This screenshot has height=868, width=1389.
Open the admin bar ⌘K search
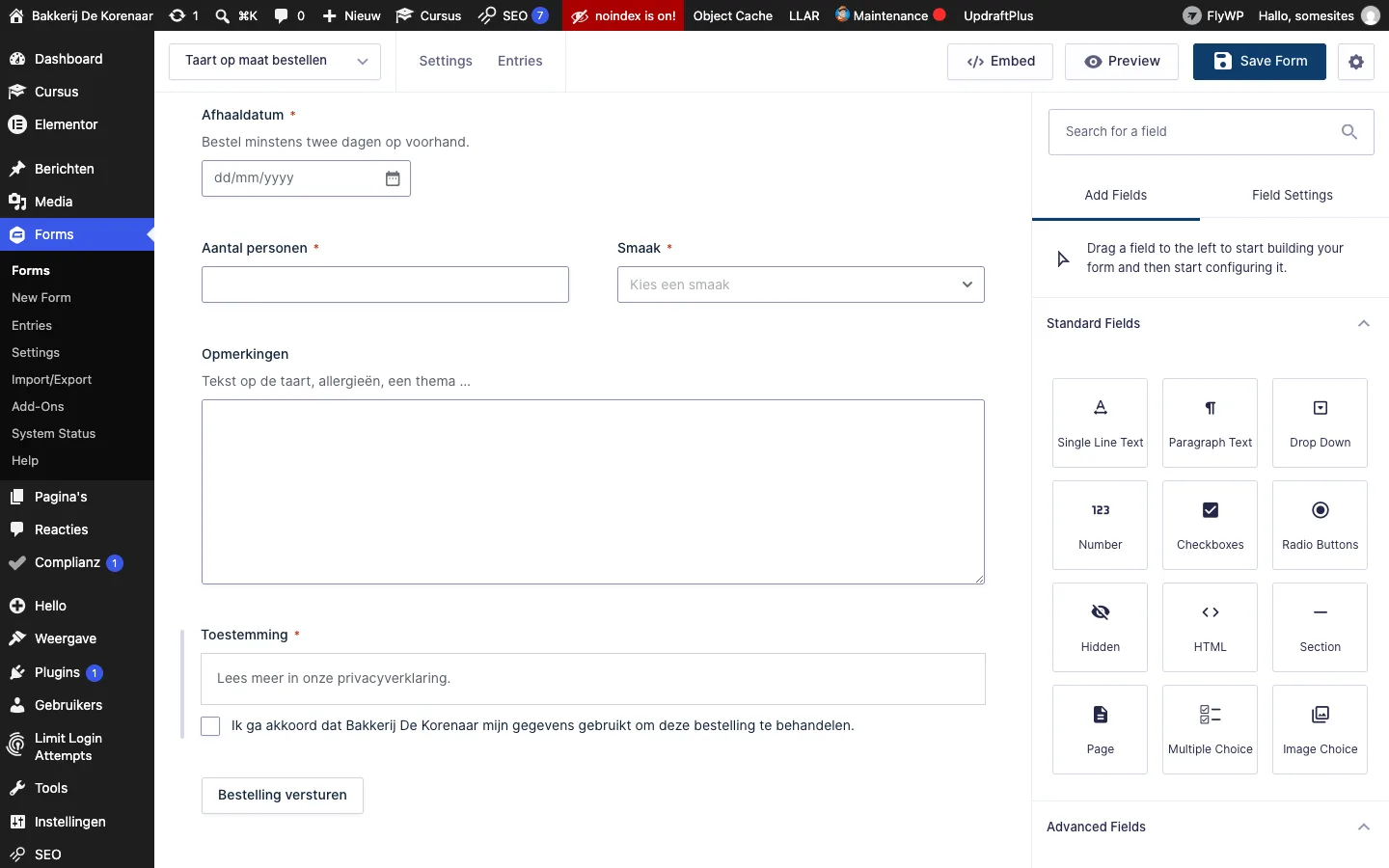(236, 15)
